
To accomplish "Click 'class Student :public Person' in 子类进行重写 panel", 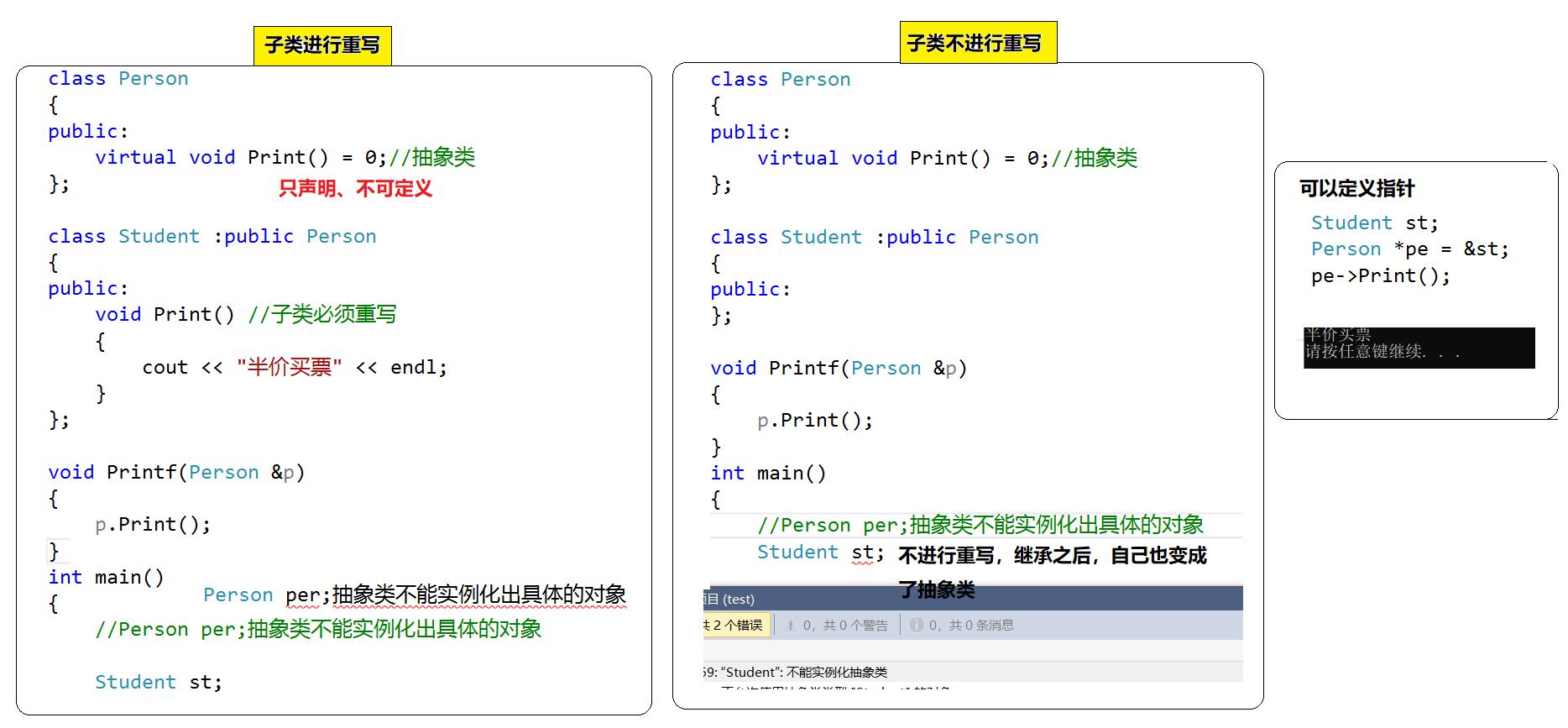I will pyautogui.click(x=212, y=236).
